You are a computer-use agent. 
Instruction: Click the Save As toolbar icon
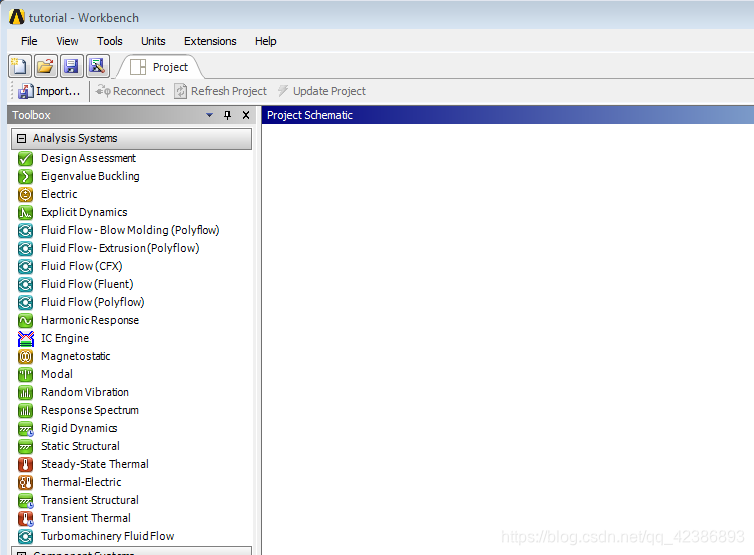(x=98, y=66)
